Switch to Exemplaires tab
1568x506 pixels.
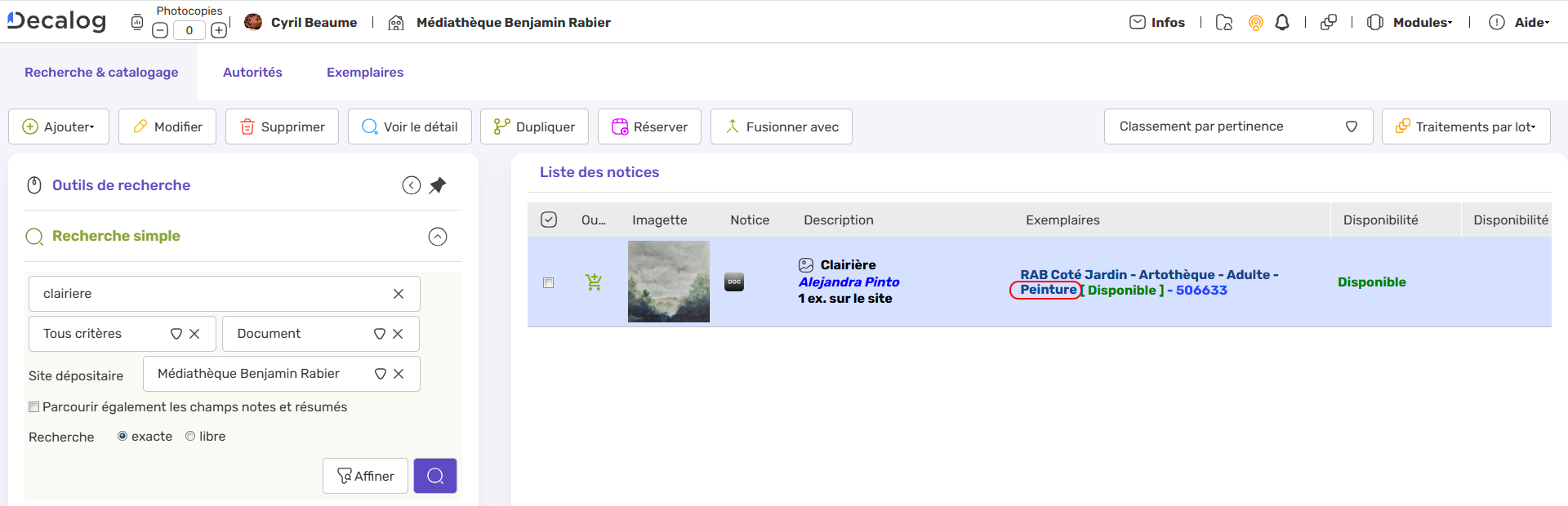[x=365, y=72]
